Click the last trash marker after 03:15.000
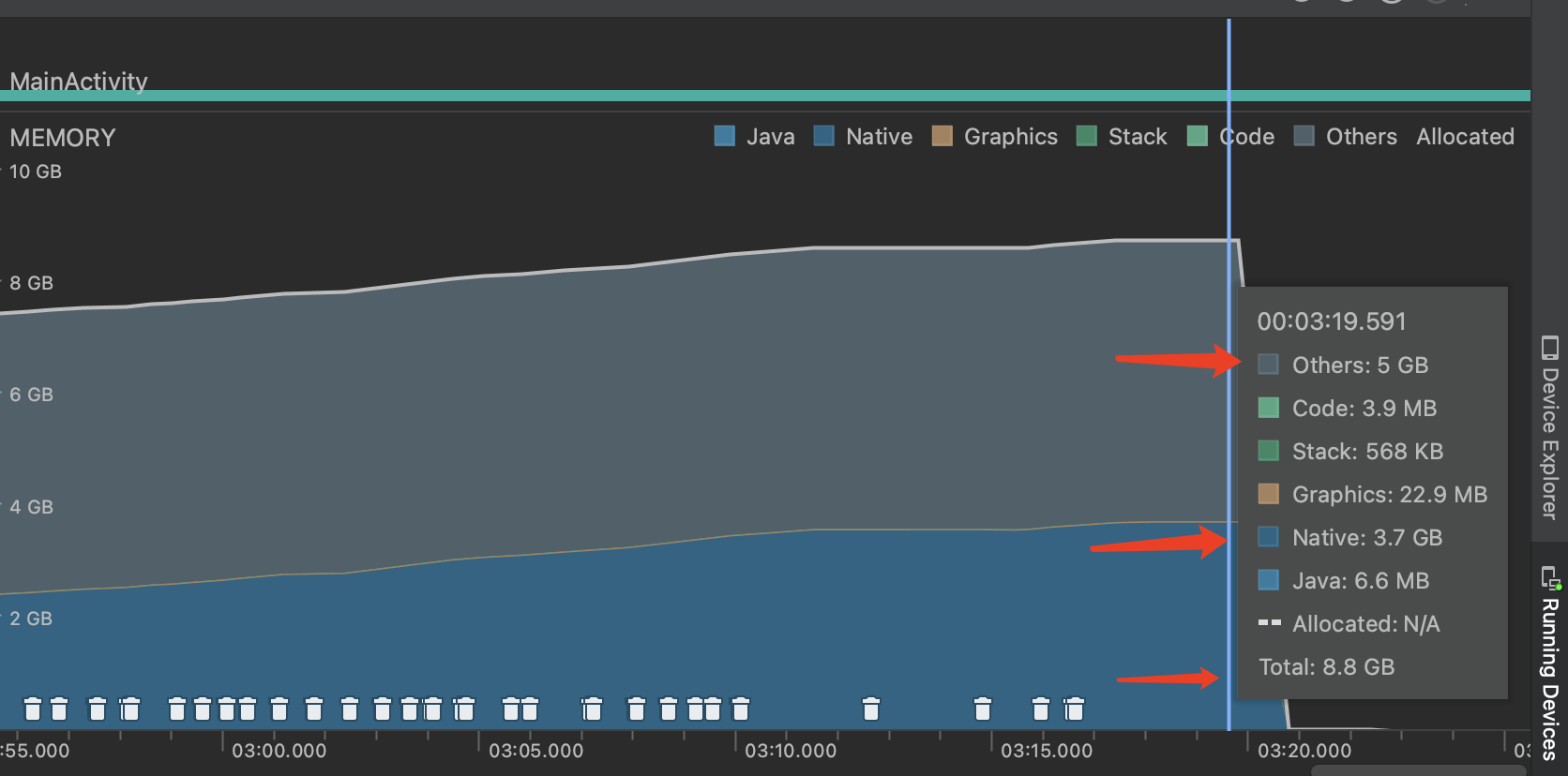Viewport: 1568px width, 776px height. pyautogui.click(x=1075, y=709)
